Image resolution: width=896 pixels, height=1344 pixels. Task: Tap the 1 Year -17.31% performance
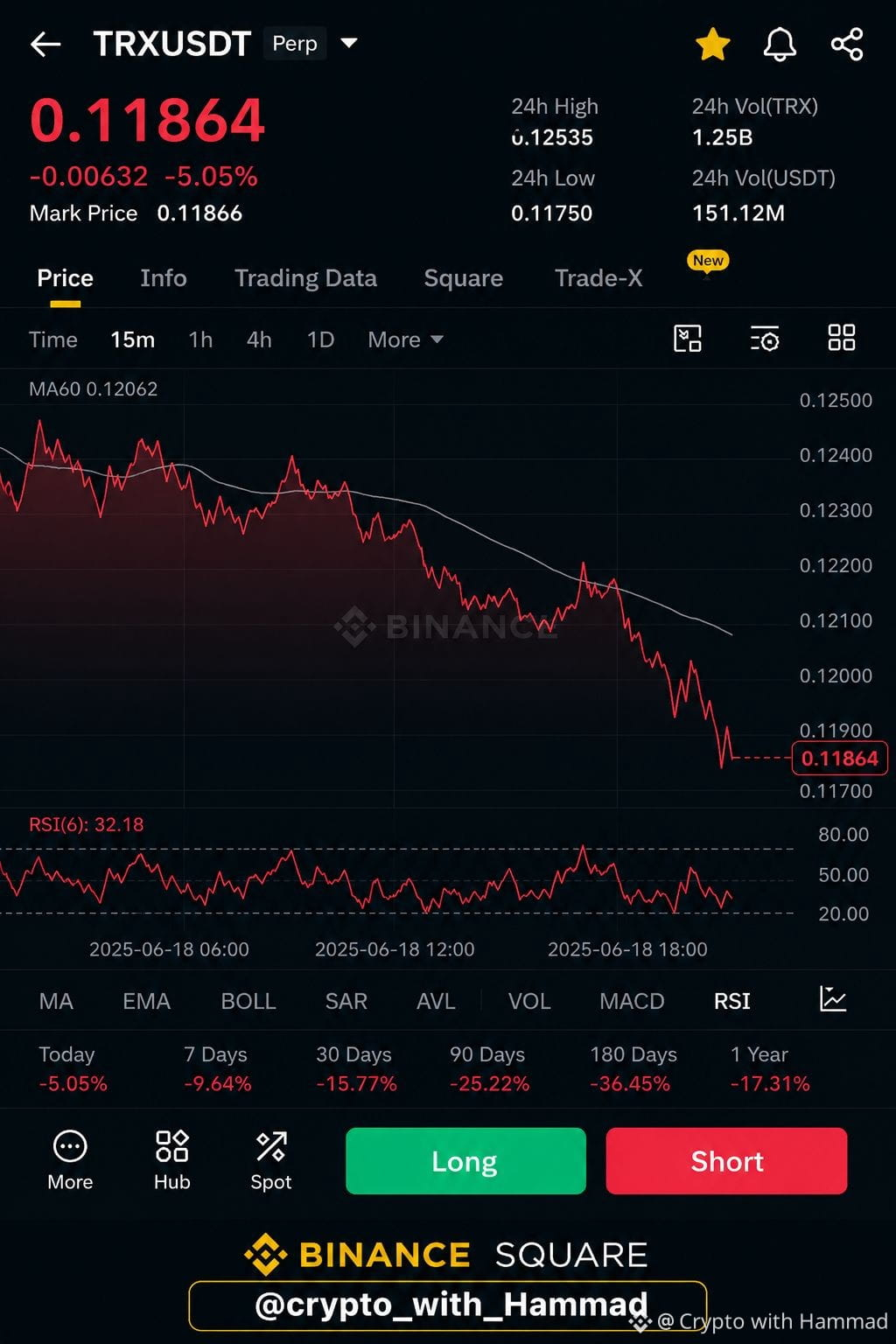click(x=769, y=1069)
